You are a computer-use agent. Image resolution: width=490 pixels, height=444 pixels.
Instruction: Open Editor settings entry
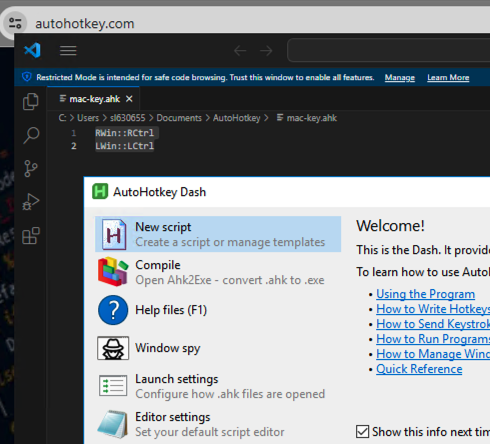coord(218,424)
